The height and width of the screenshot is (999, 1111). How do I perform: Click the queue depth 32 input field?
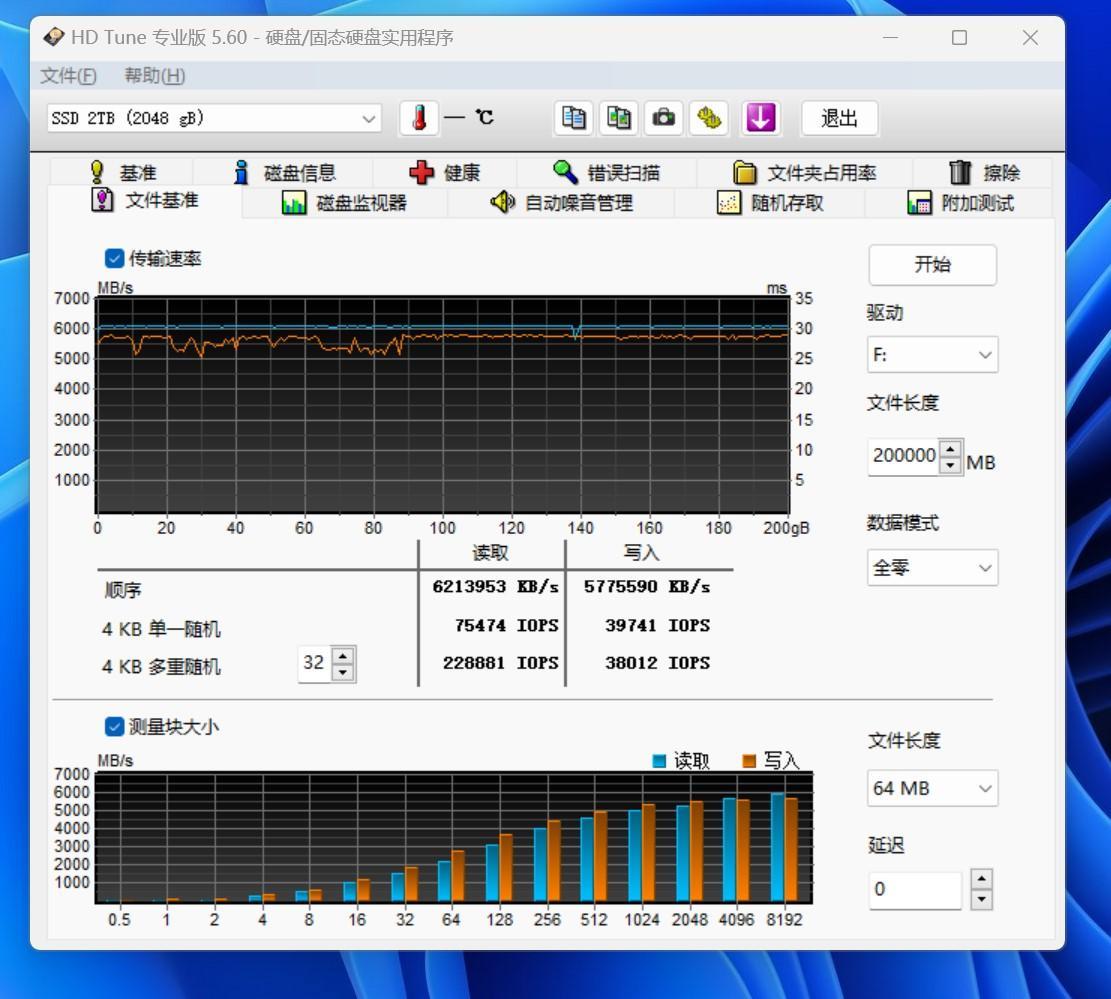pyautogui.click(x=315, y=664)
